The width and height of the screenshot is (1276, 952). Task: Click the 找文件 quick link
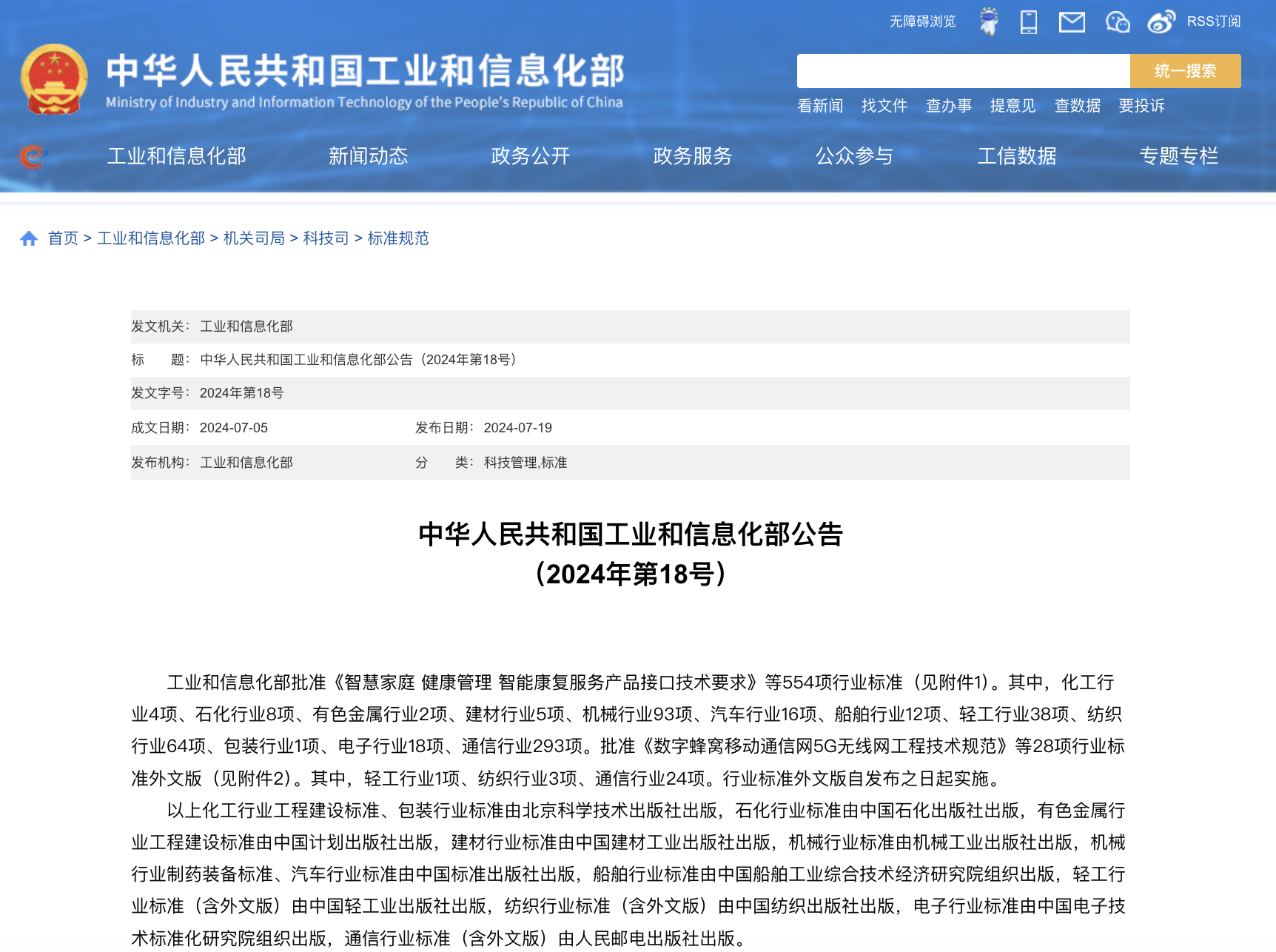pos(884,106)
